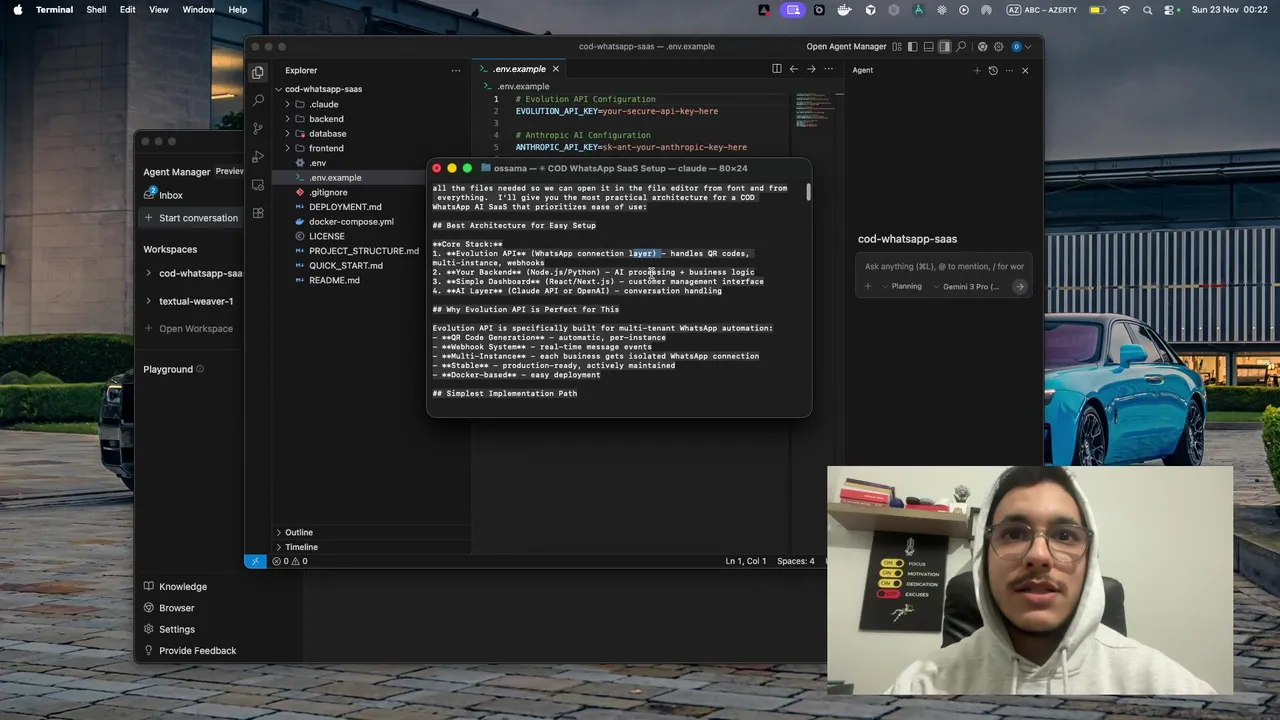Open the browser icon in title bar
Viewport: 1280px width, 720px height.
click(982, 46)
